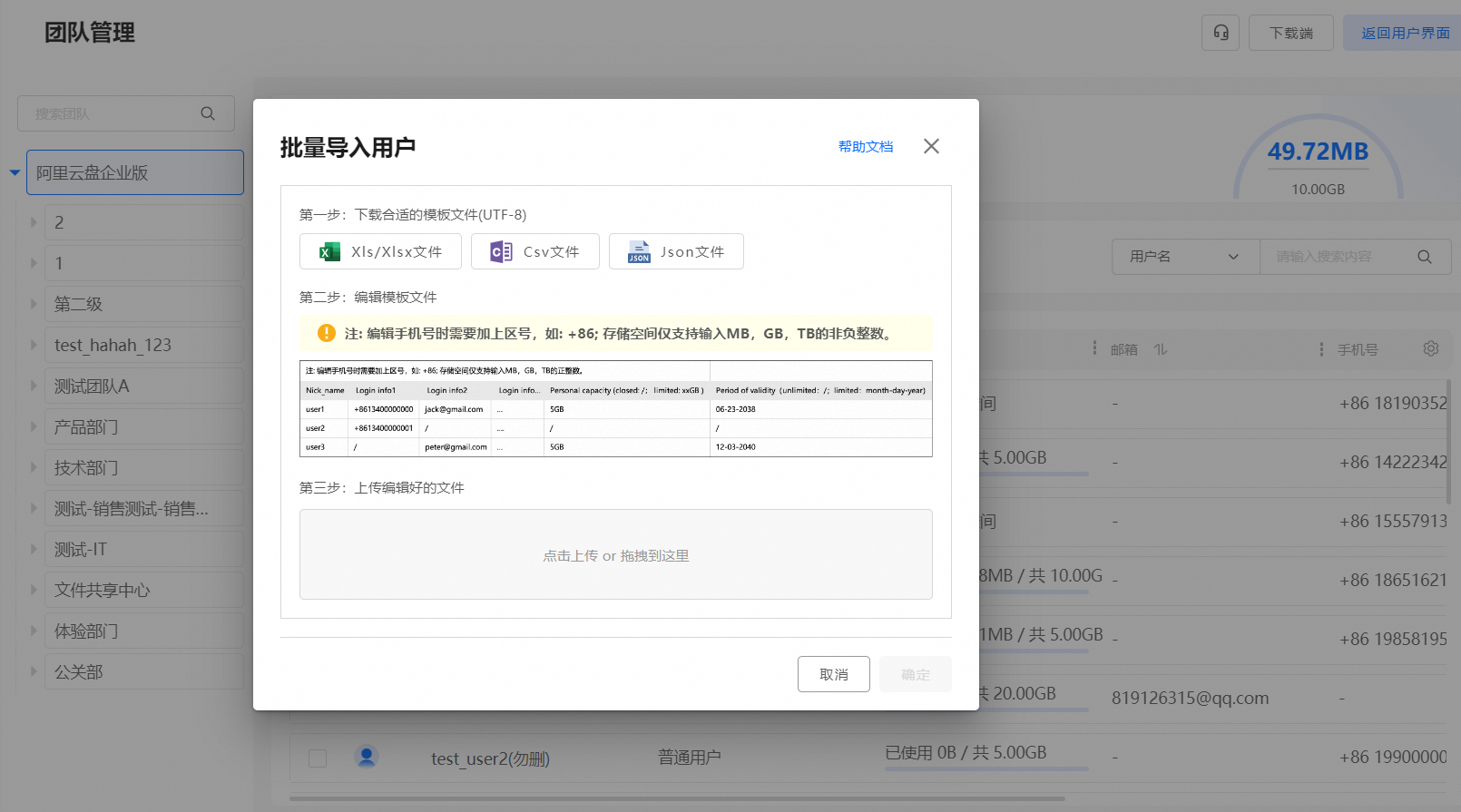
Task: Click phone number +86 18190352
Action: (1393, 403)
